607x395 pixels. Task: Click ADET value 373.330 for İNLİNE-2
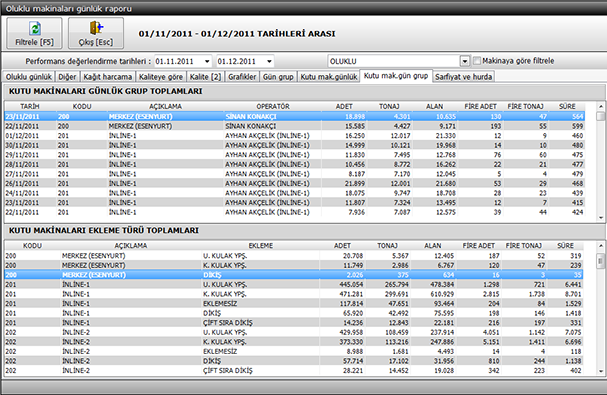352,342
